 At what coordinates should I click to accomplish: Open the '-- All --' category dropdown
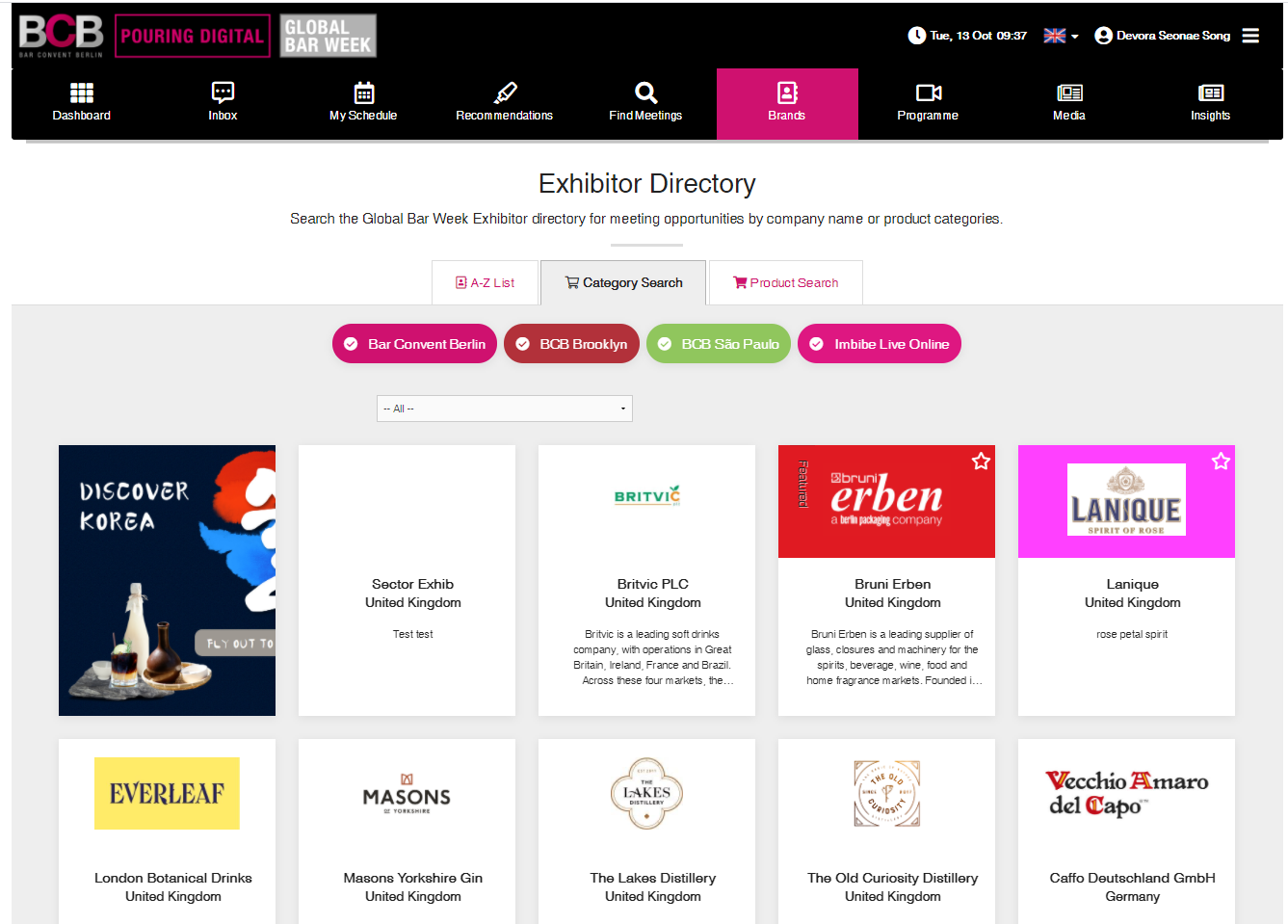point(505,409)
